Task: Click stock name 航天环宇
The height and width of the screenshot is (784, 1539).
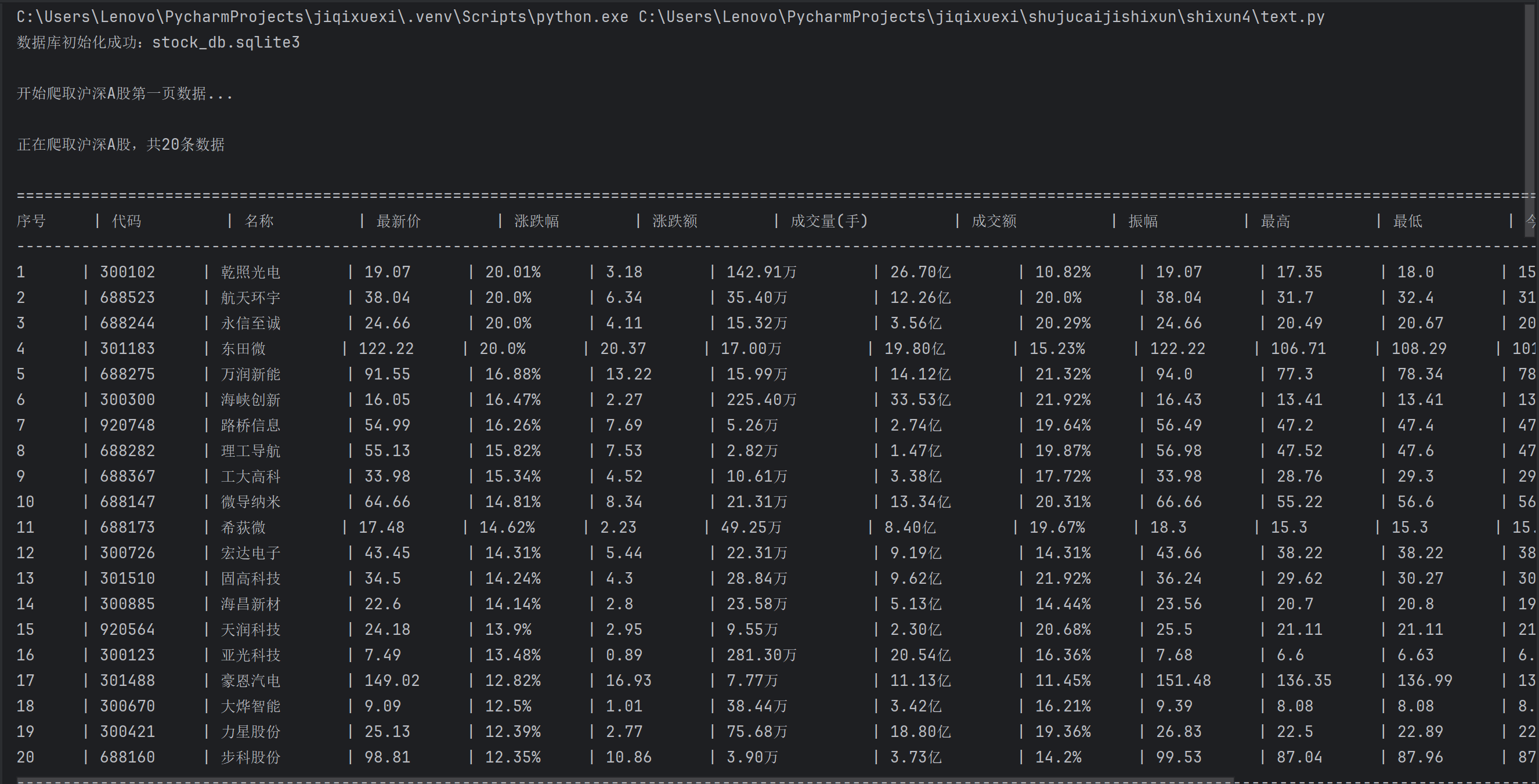Action: (x=250, y=298)
